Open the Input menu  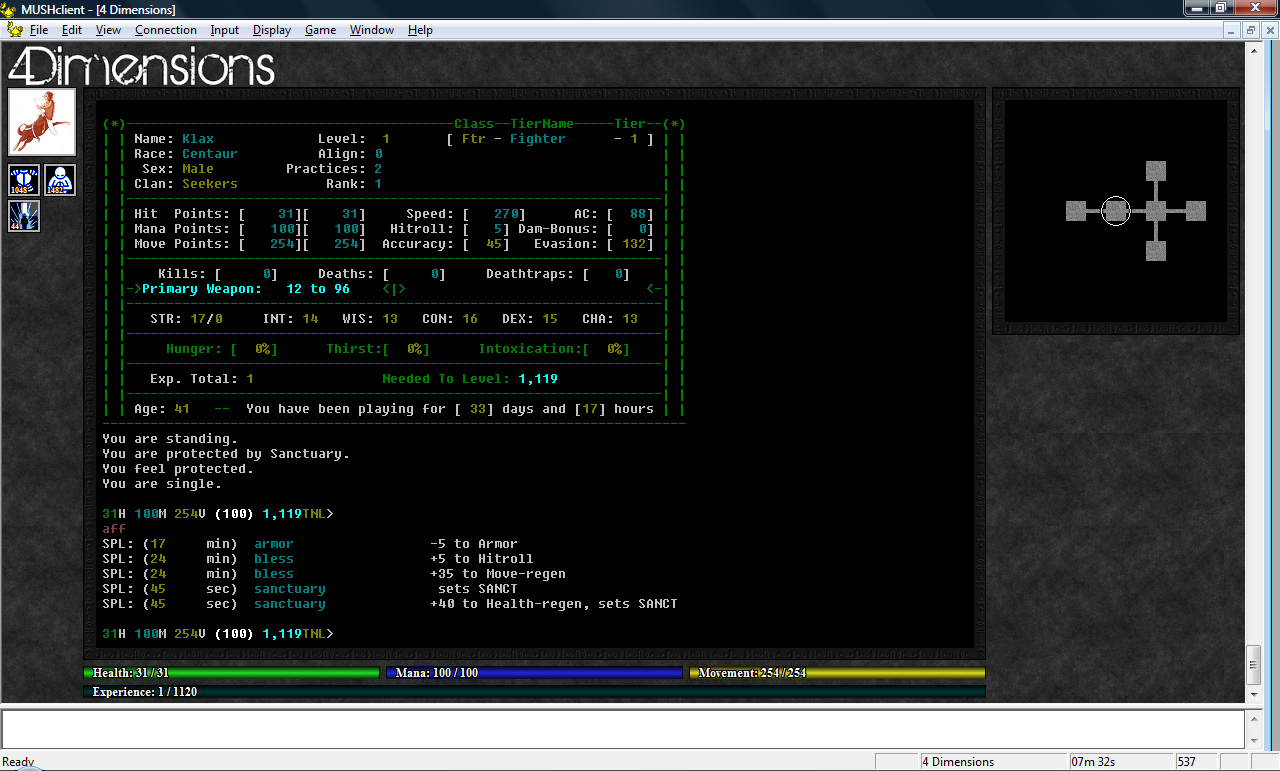225,30
